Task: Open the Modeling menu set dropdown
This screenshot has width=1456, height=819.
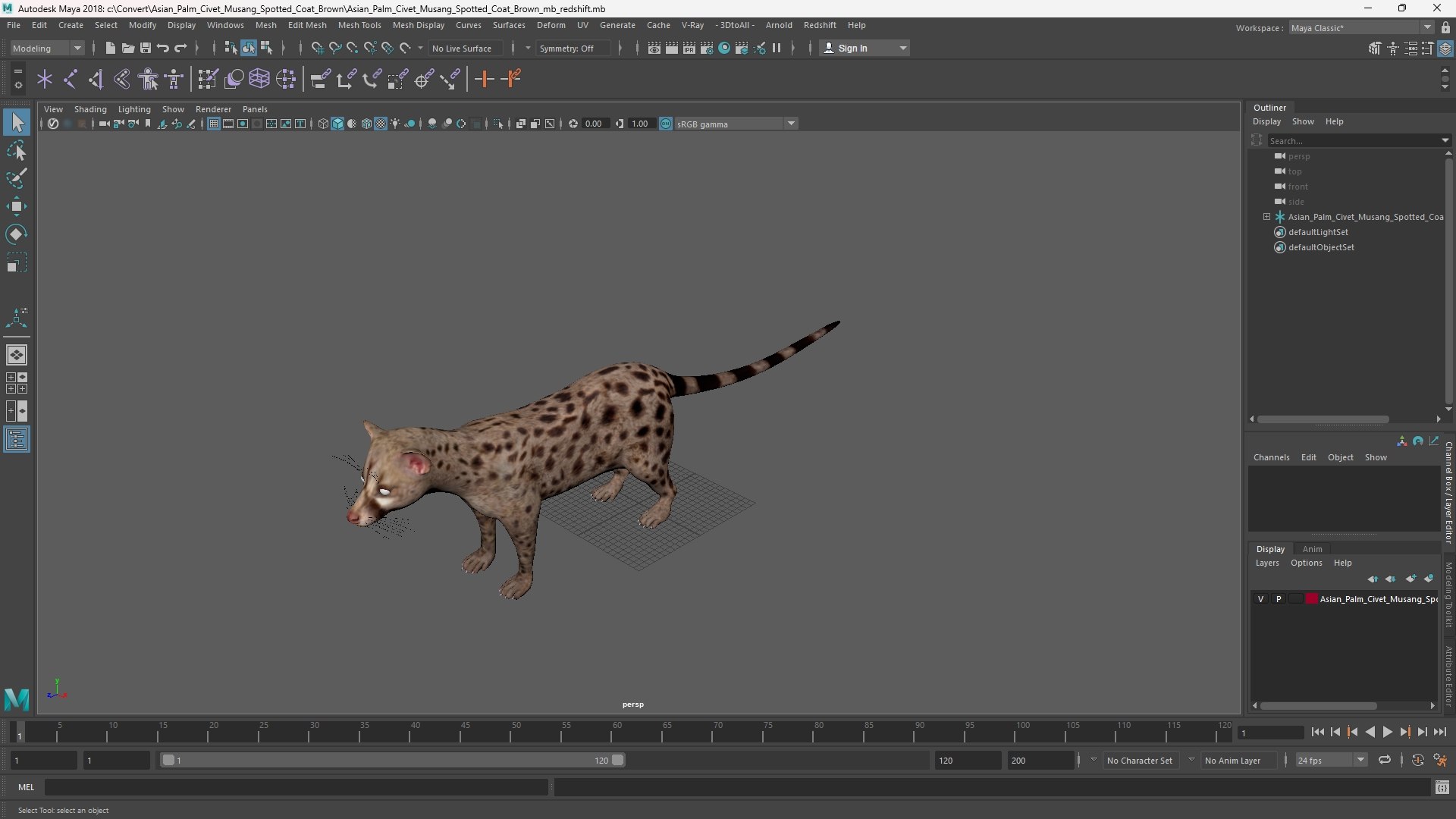Action: tap(47, 48)
